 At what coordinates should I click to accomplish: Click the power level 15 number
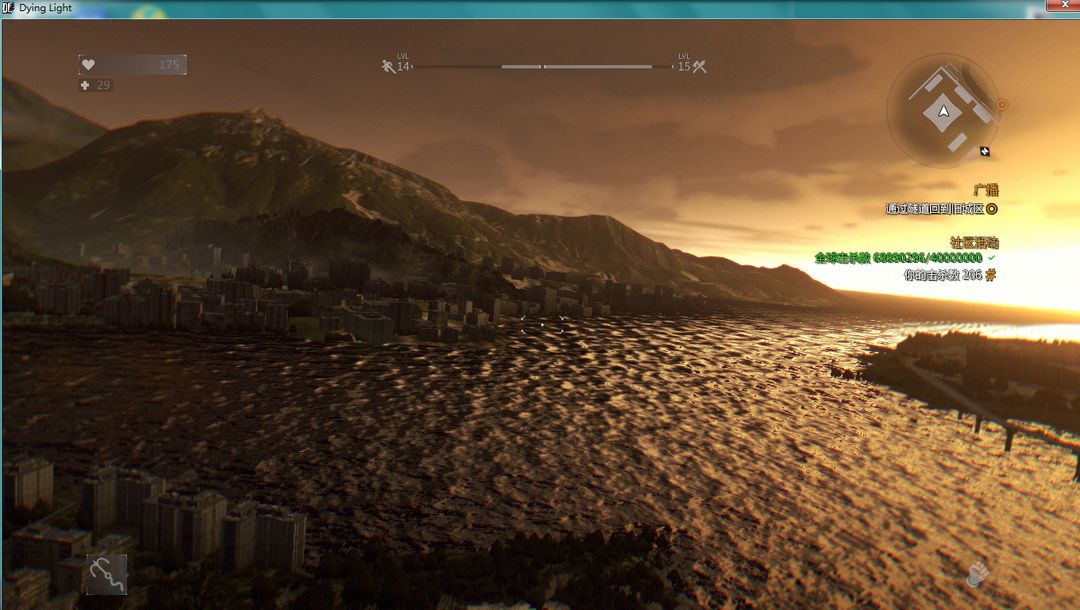[684, 67]
